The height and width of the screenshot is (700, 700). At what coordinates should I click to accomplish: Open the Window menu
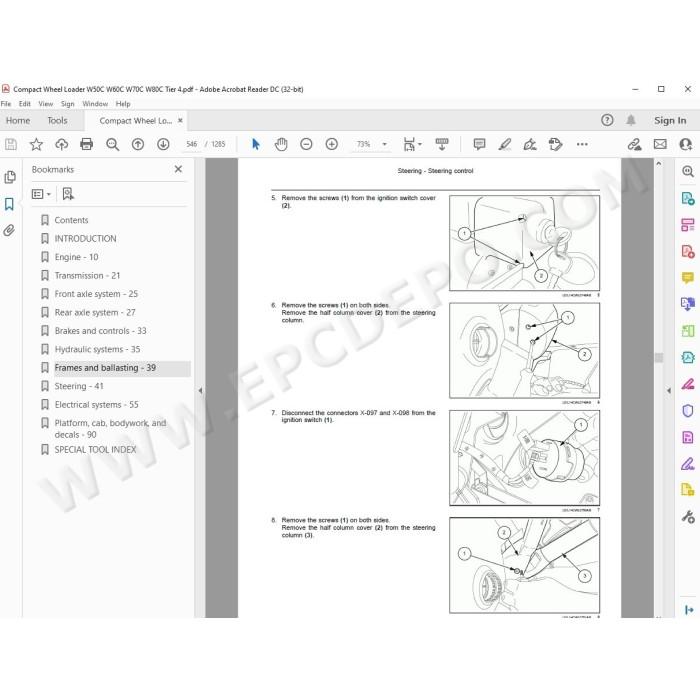click(x=95, y=104)
